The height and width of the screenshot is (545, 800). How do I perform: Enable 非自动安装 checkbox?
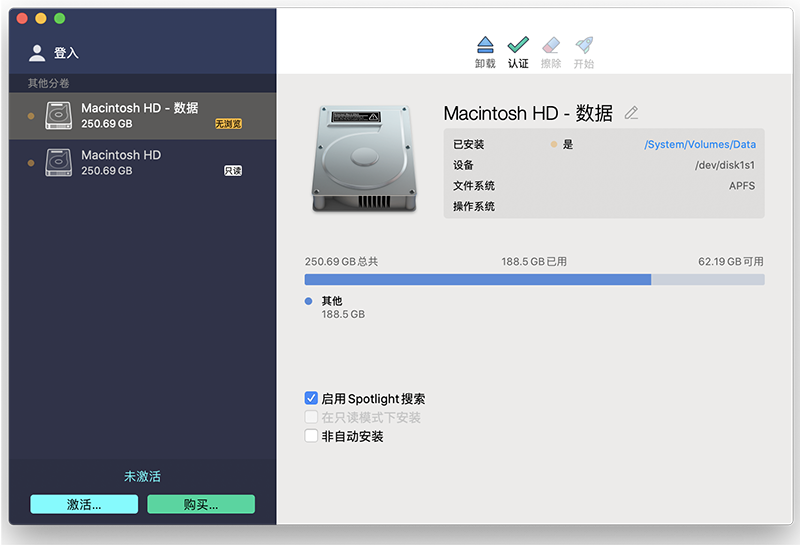(311, 436)
